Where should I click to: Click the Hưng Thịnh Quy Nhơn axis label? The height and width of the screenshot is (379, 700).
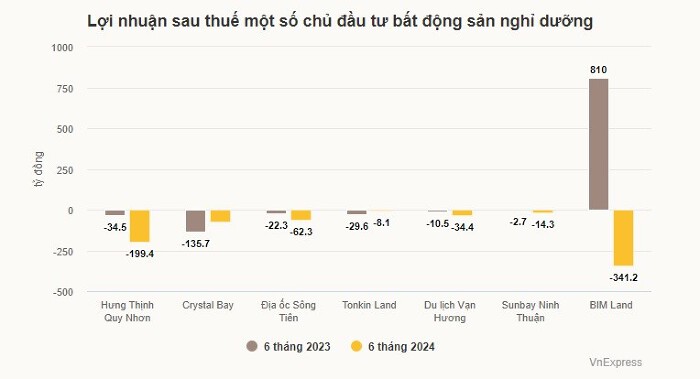(x=127, y=311)
